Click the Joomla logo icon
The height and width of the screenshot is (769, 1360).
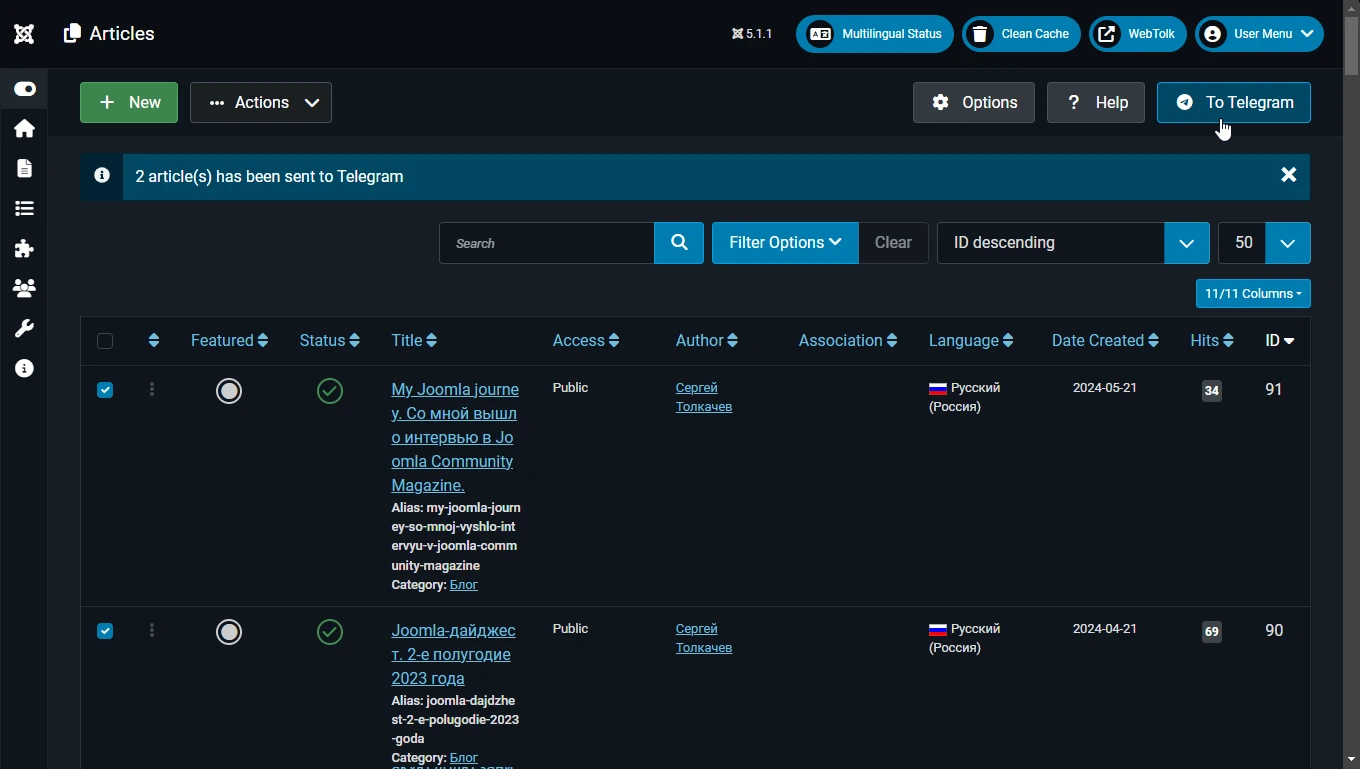(24, 34)
